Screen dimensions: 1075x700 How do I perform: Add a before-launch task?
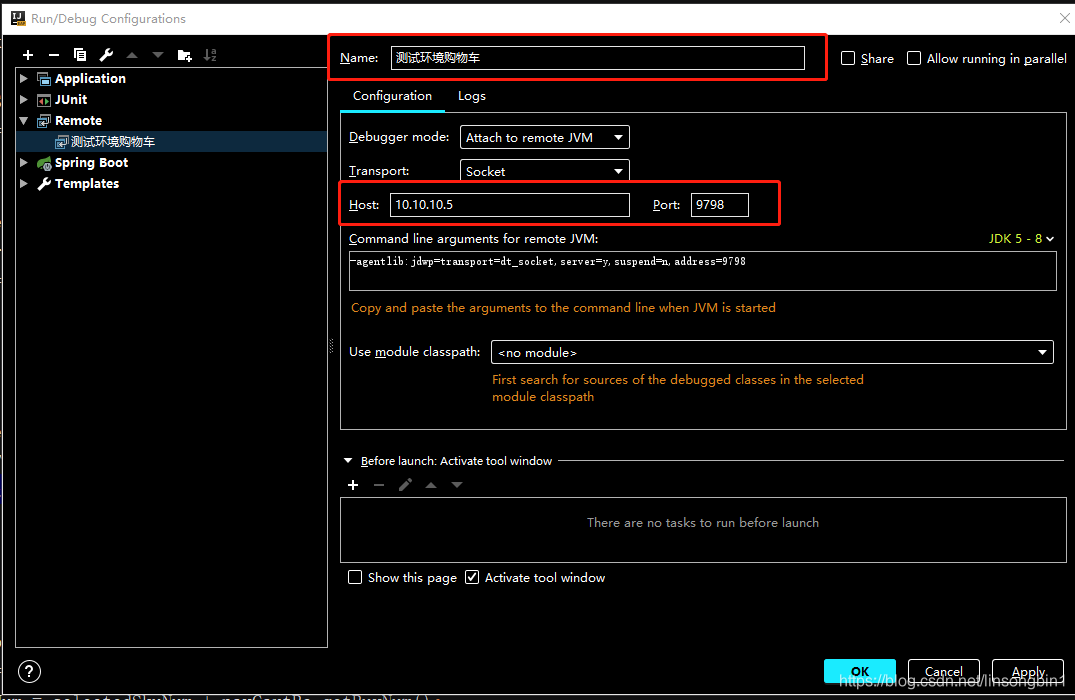[353, 485]
